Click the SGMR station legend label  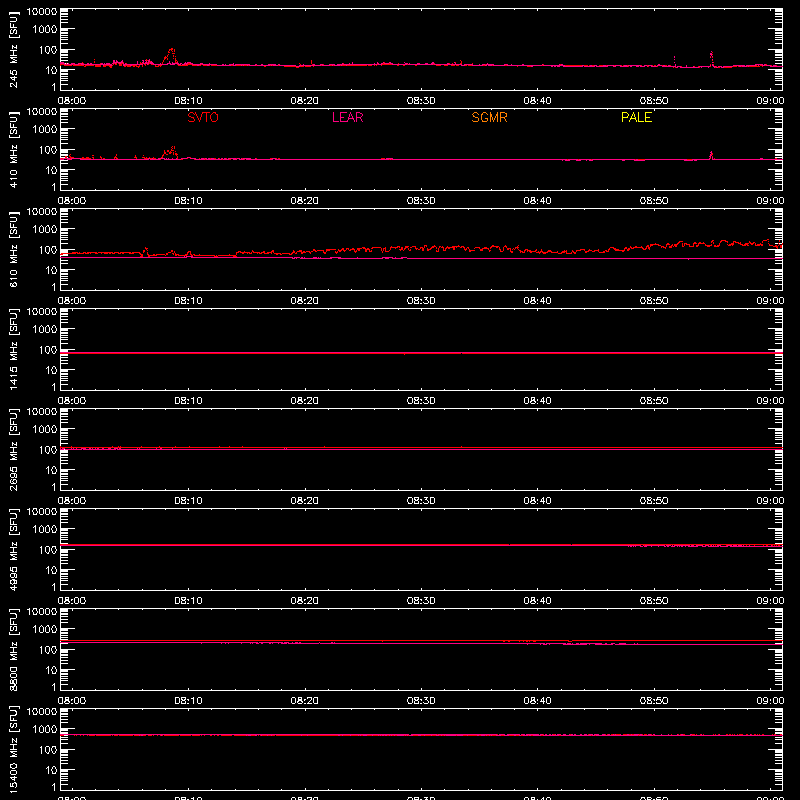489,117
